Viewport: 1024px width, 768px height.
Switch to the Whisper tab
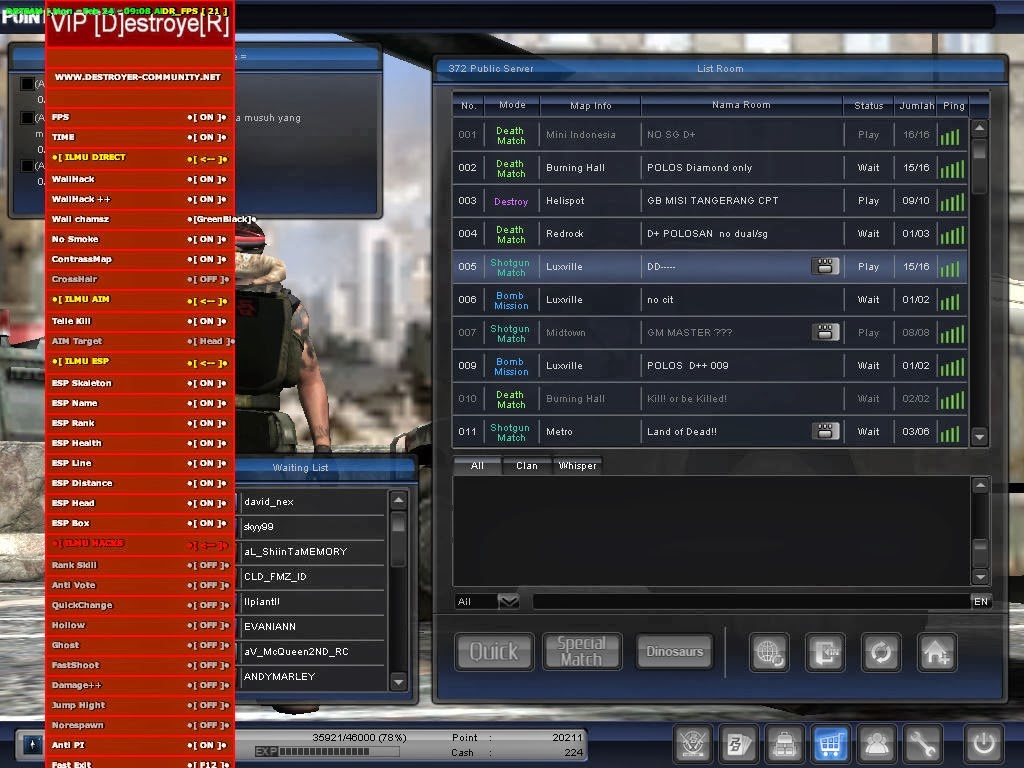(576, 465)
